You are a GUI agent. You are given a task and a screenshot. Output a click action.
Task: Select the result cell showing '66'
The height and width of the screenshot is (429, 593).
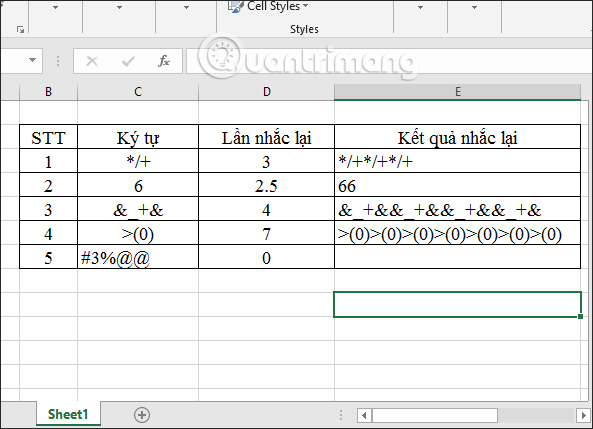pos(458,185)
